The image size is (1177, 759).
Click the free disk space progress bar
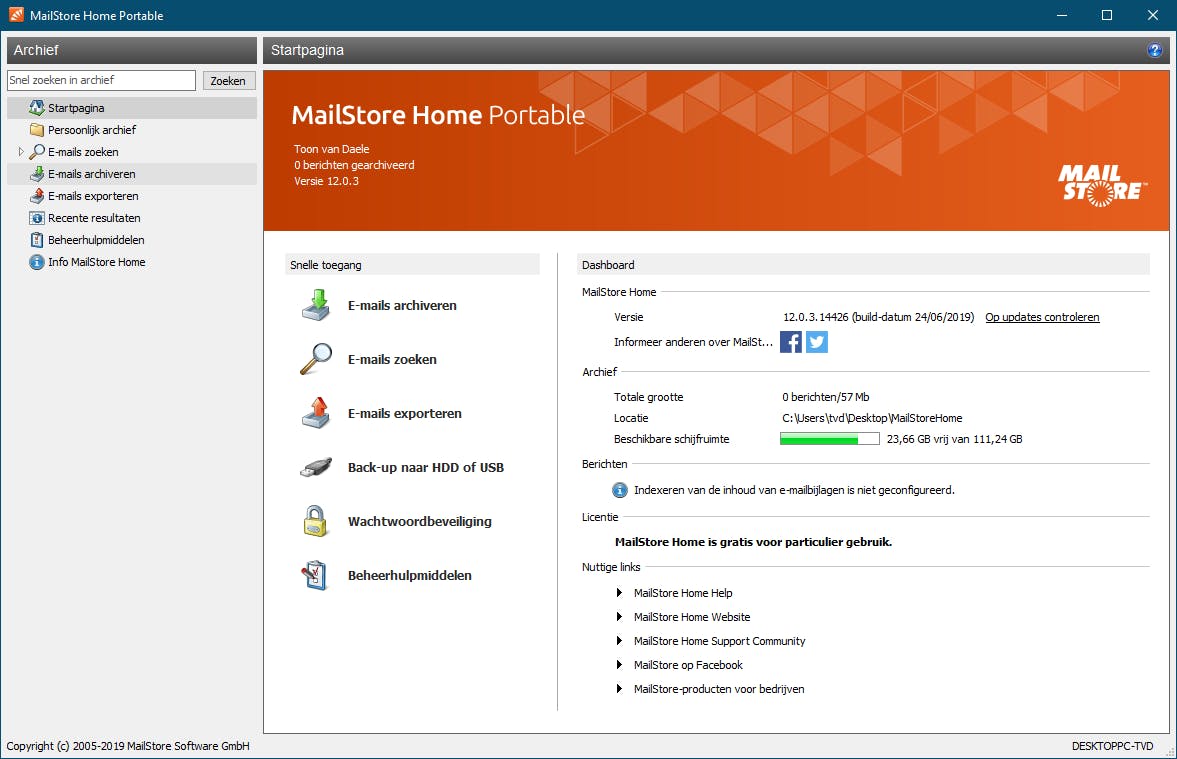click(829, 439)
